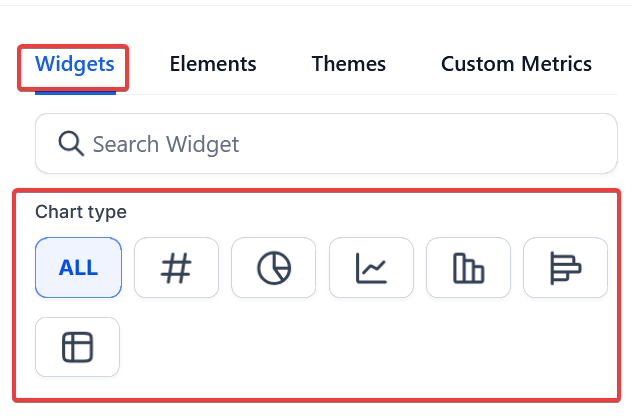Pick the horizontal bar chart filter

point(565,267)
